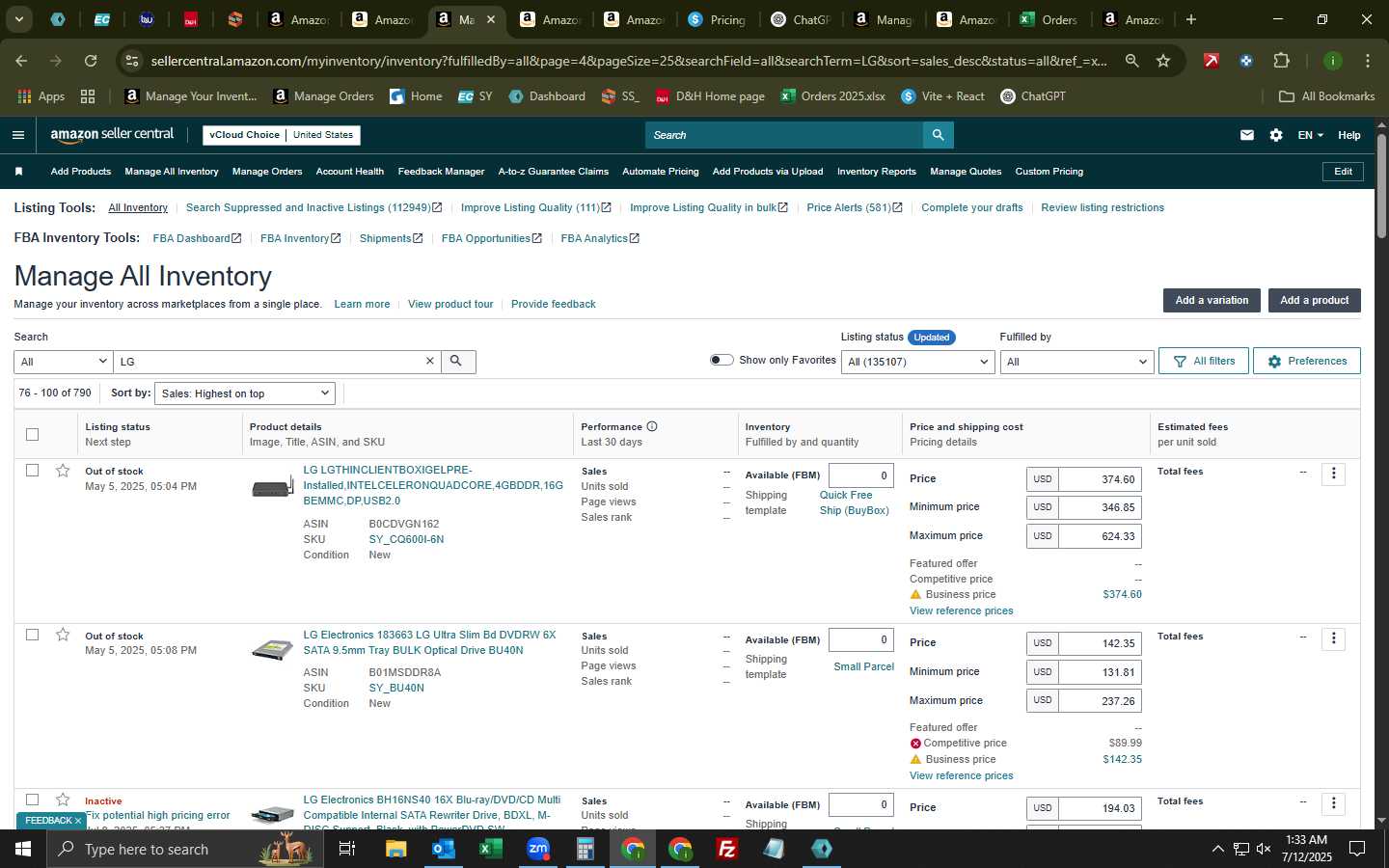This screenshot has height=868, width=1389.
Task: Open Feedback Manager in the navigation bar
Action: [x=441, y=172]
